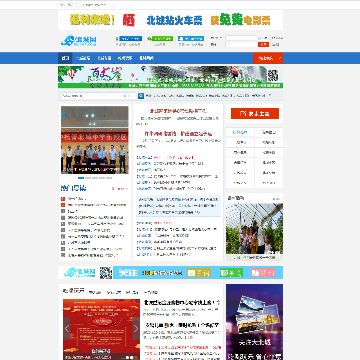Screen dimensions: 360x360
Task: Focus the password field in the header login form
Action: click(241, 44)
